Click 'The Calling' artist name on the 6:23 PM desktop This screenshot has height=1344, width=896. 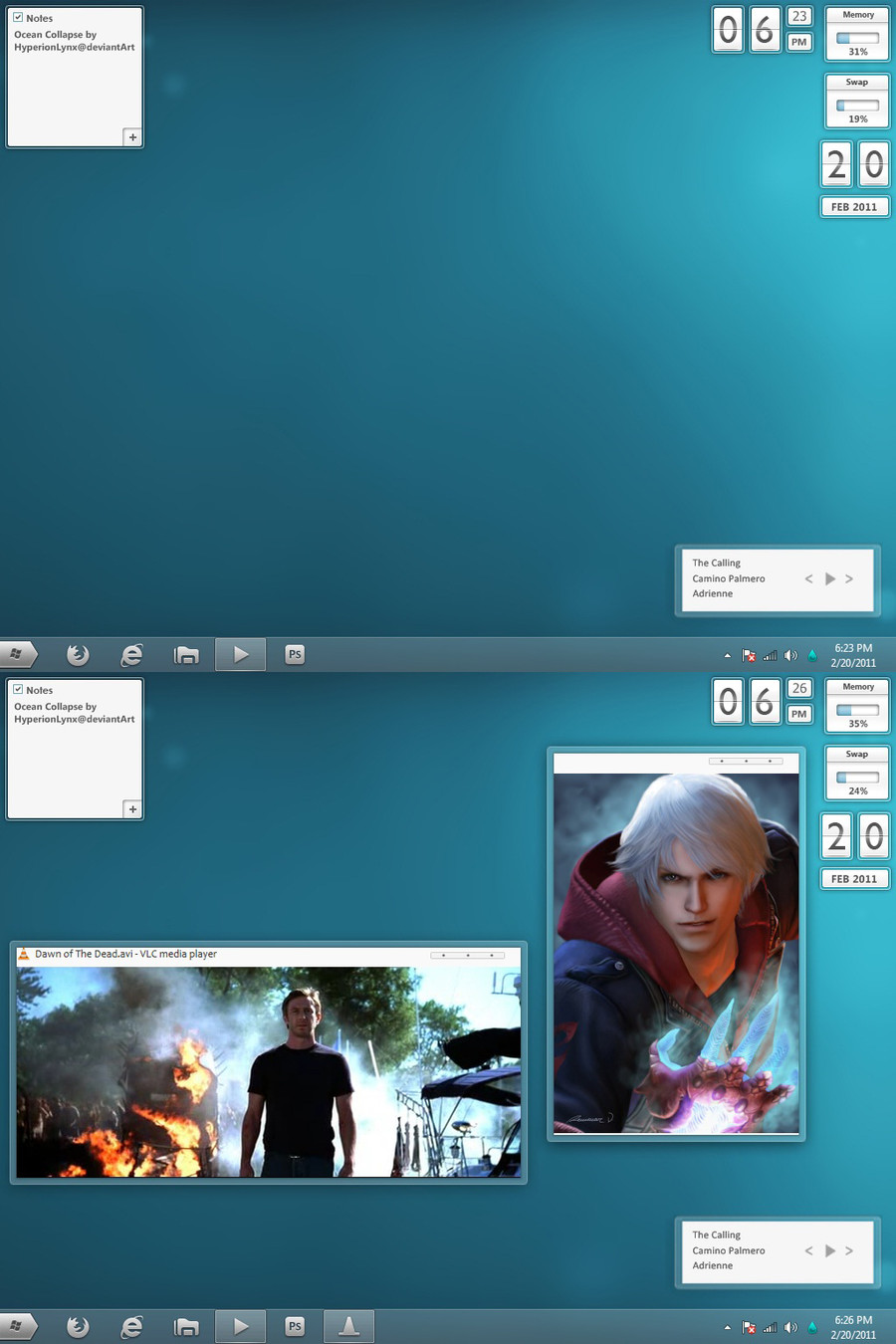point(717,562)
